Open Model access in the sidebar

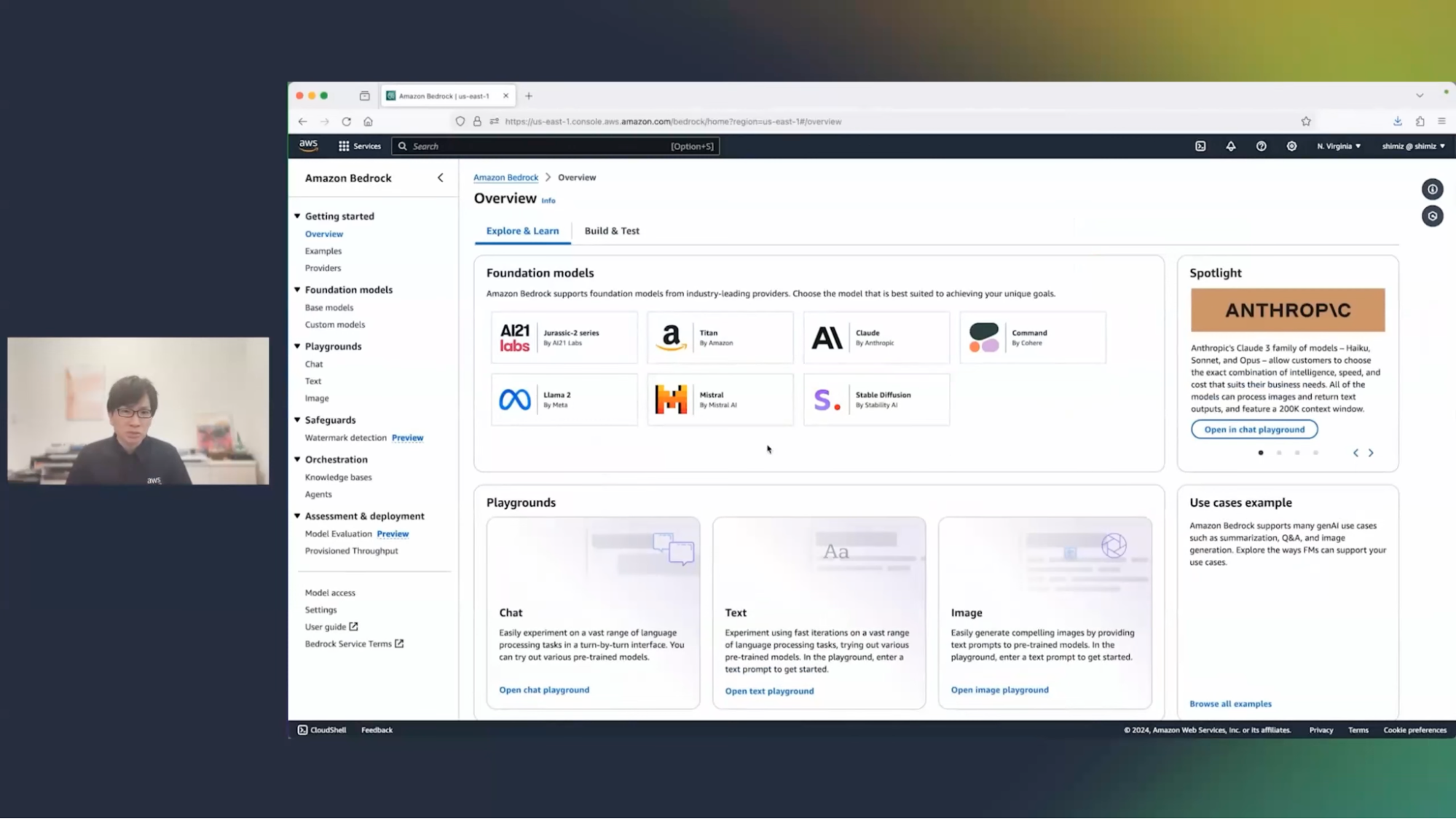(330, 593)
